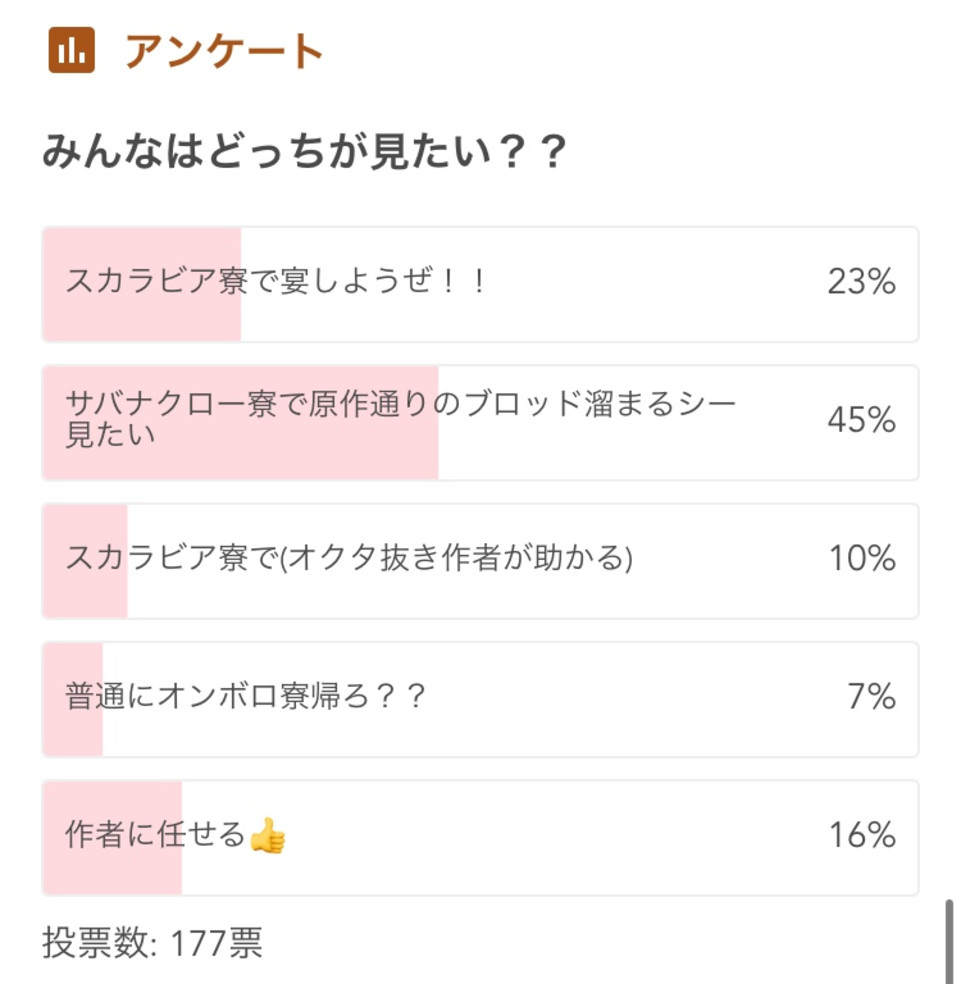Click the bar chart poll icon
This screenshot has height=984, width=960.
(72, 50)
